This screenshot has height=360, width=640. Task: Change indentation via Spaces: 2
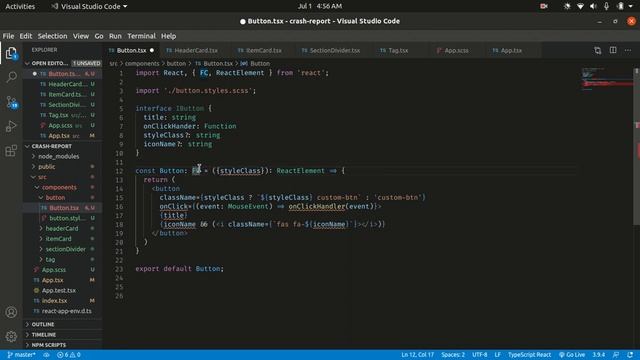(453, 355)
